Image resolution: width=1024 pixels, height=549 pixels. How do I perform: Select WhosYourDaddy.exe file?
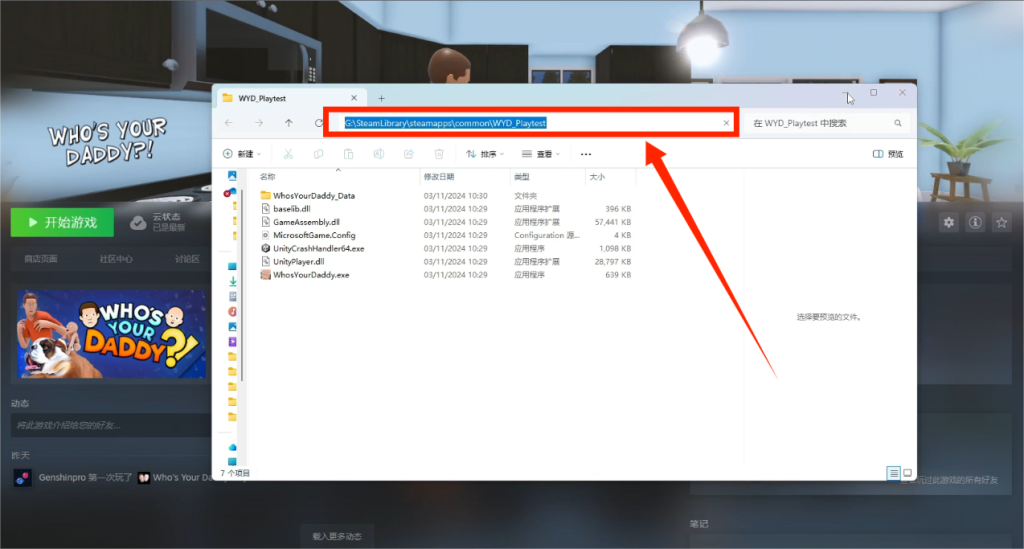pos(311,275)
